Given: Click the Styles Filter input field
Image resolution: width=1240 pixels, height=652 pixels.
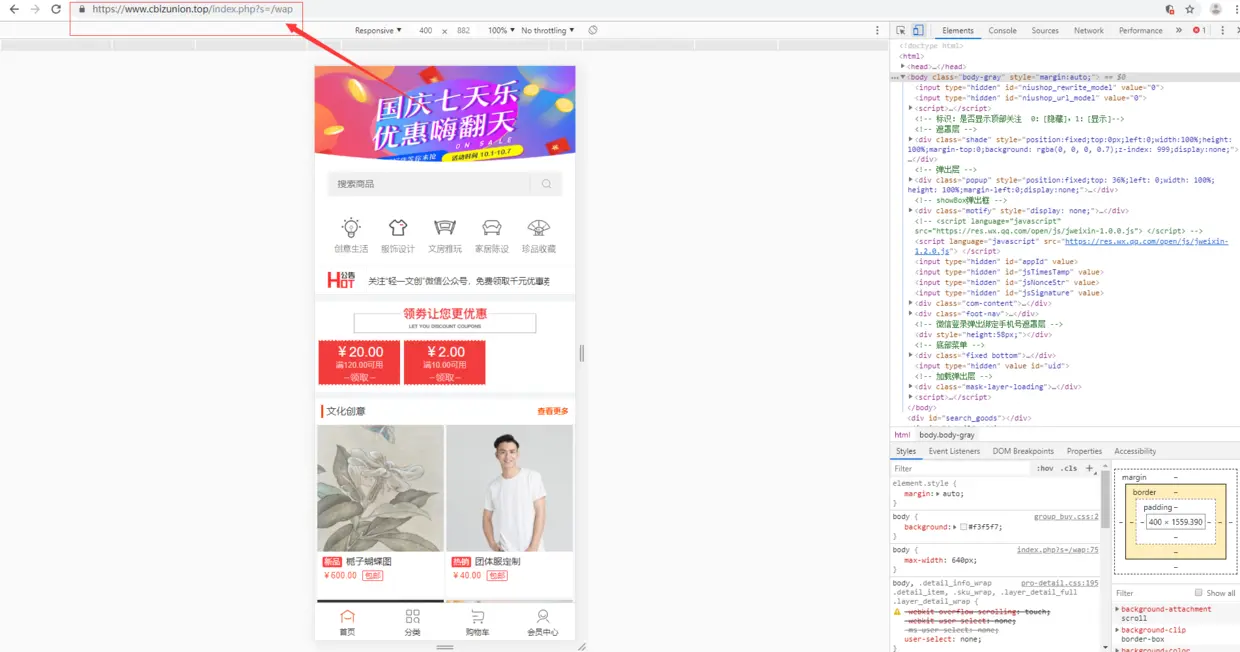Looking at the screenshot, I should click(960, 468).
